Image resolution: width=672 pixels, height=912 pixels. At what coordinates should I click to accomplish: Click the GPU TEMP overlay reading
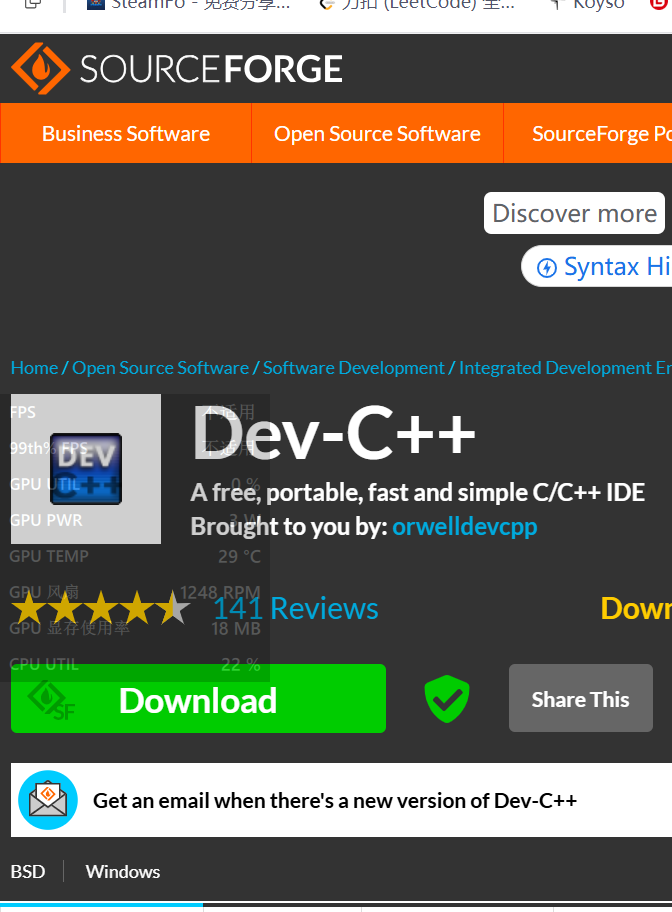[x=135, y=556]
